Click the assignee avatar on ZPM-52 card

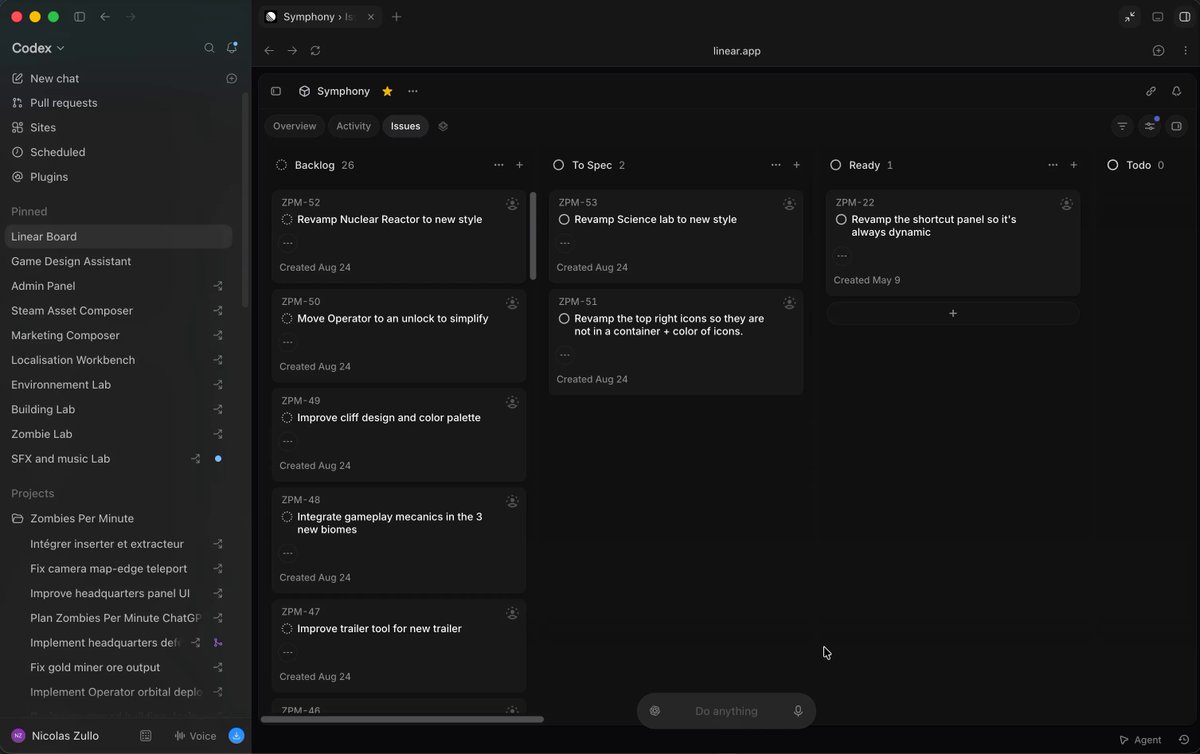(512, 203)
